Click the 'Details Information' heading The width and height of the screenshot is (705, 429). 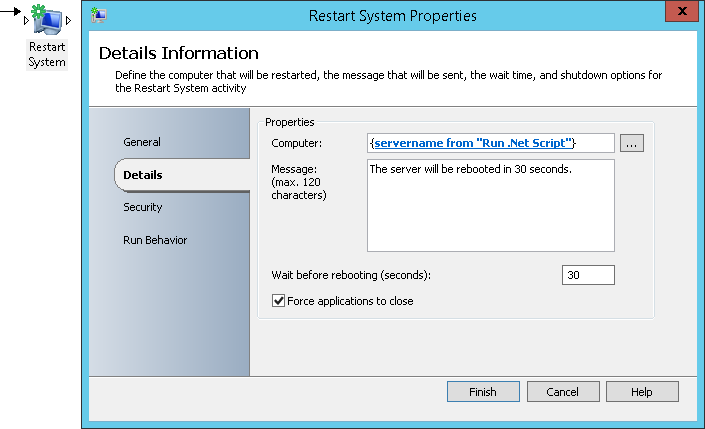(x=178, y=53)
